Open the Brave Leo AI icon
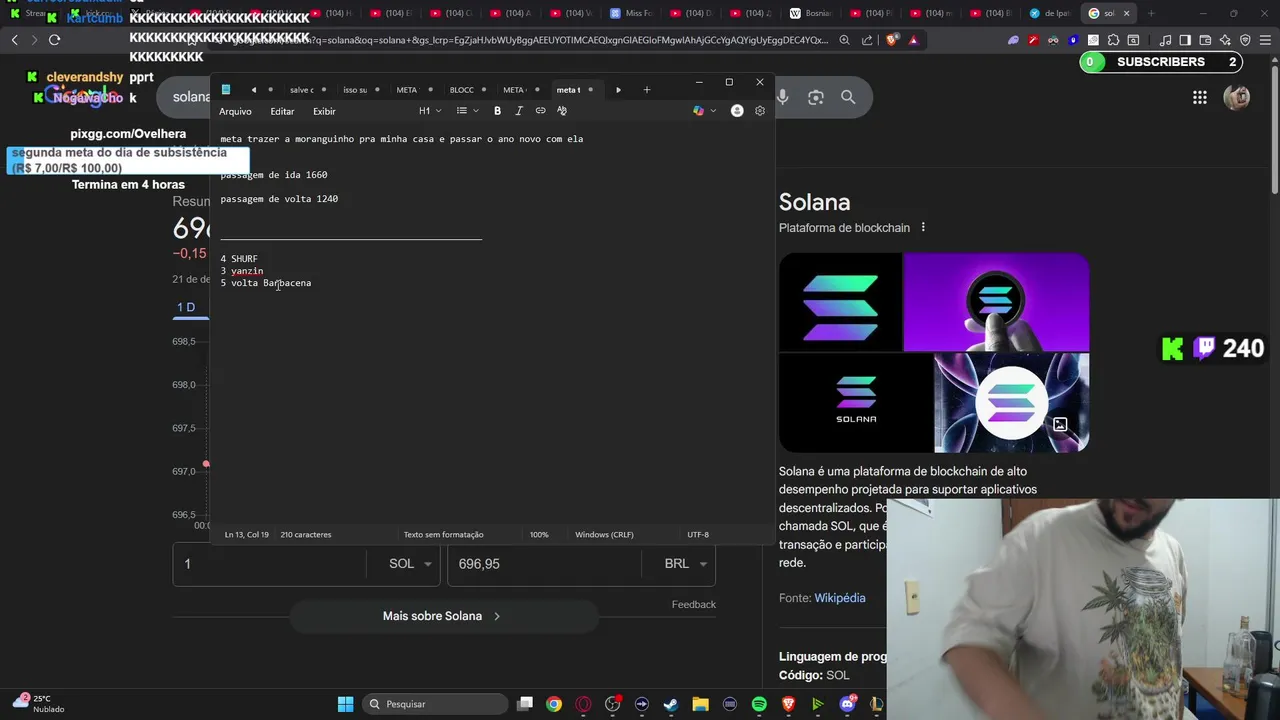1280x720 pixels. [x=1225, y=40]
